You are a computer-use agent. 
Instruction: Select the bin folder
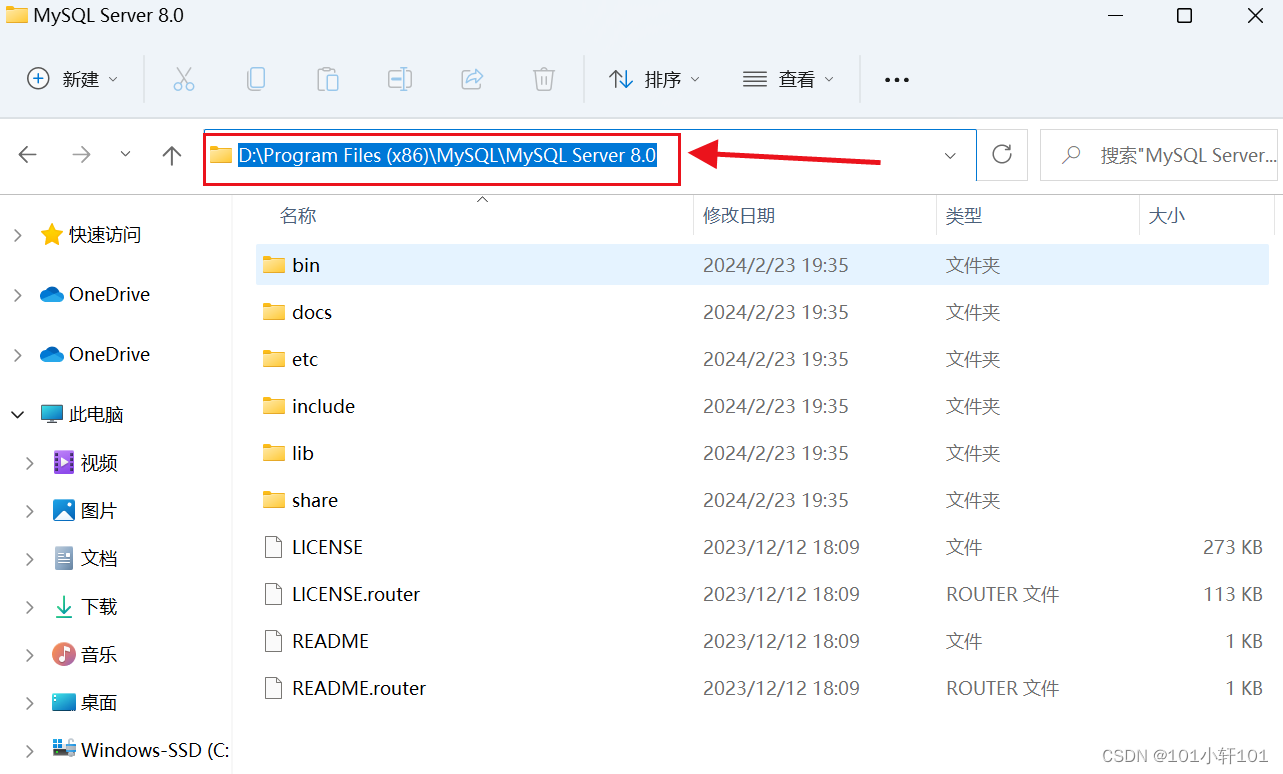click(x=306, y=265)
